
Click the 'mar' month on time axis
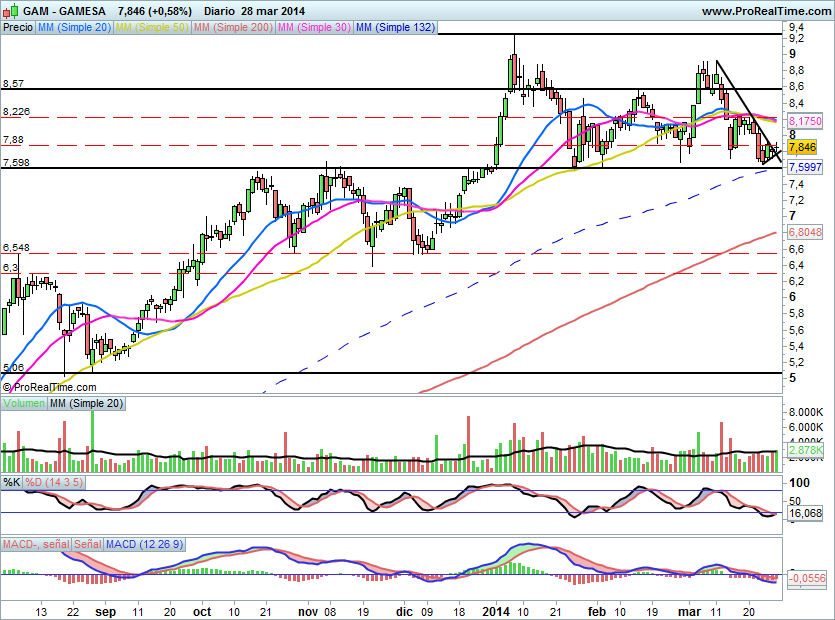[690, 612]
